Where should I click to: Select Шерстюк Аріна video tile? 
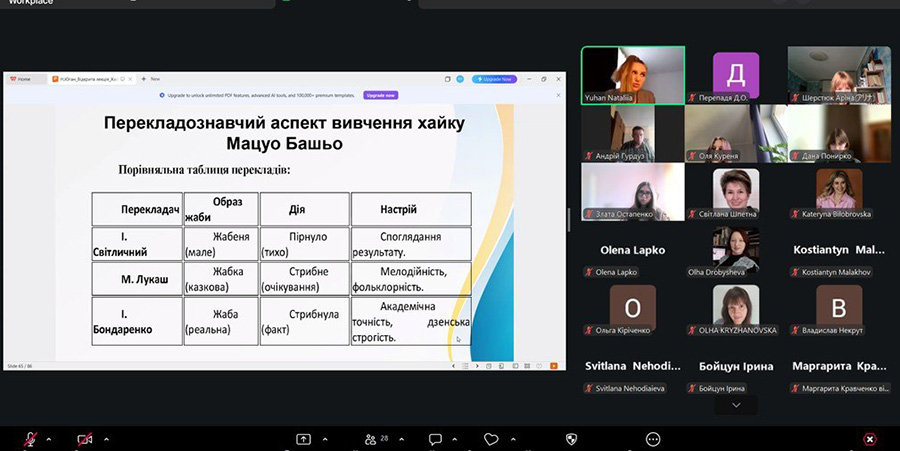point(839,75)
